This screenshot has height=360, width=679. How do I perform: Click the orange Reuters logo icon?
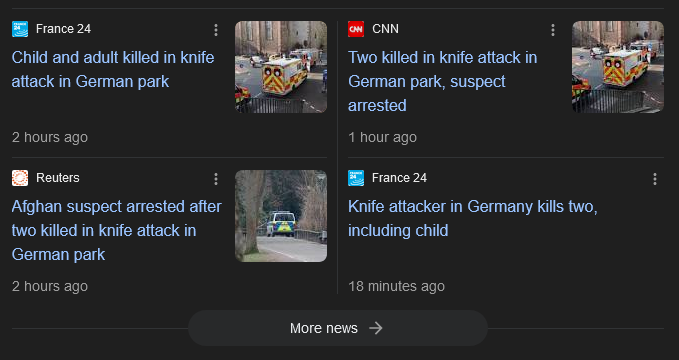20,178
